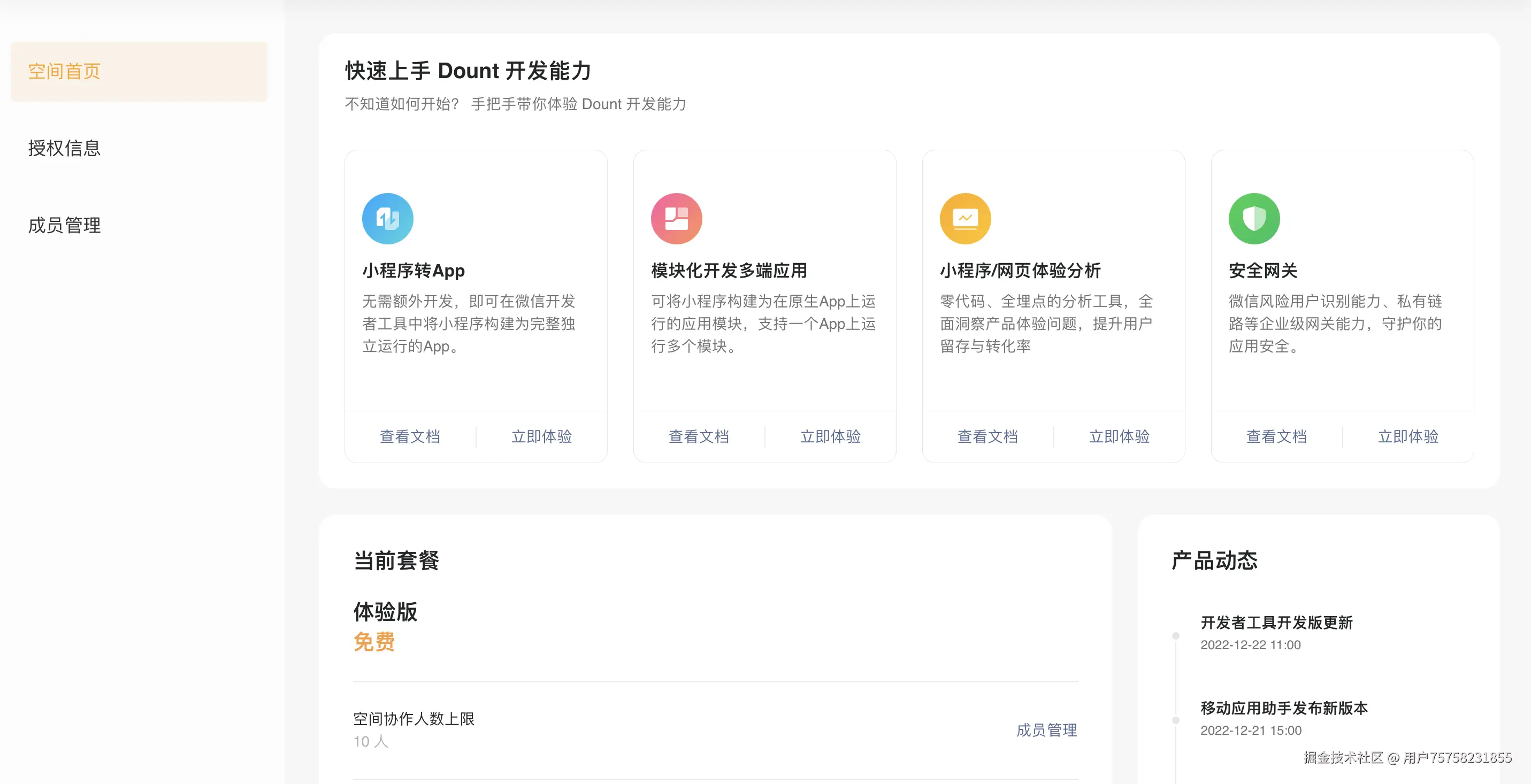The image size is (1531, 784).
Task: Go to 授权信息 in the sidebar
Action: pos(64,148)
